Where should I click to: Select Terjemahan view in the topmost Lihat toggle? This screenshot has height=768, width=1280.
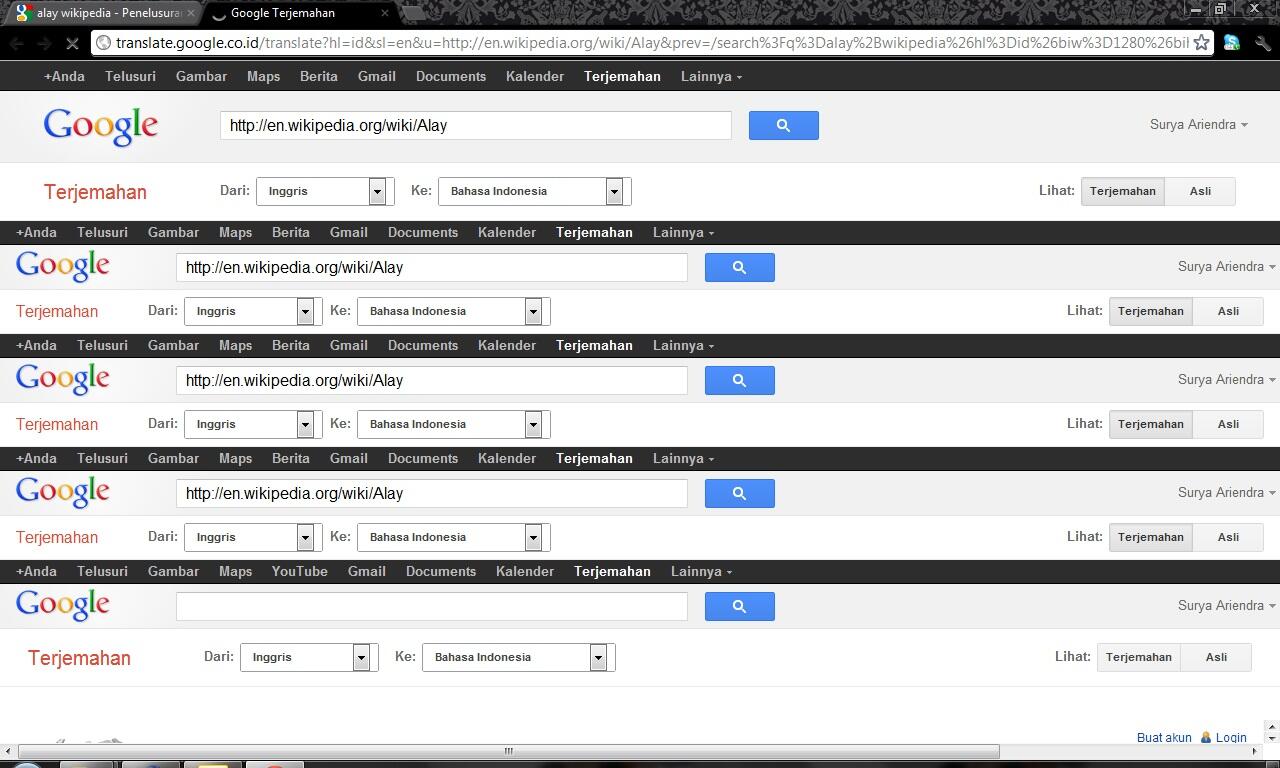click(1122, 191)
